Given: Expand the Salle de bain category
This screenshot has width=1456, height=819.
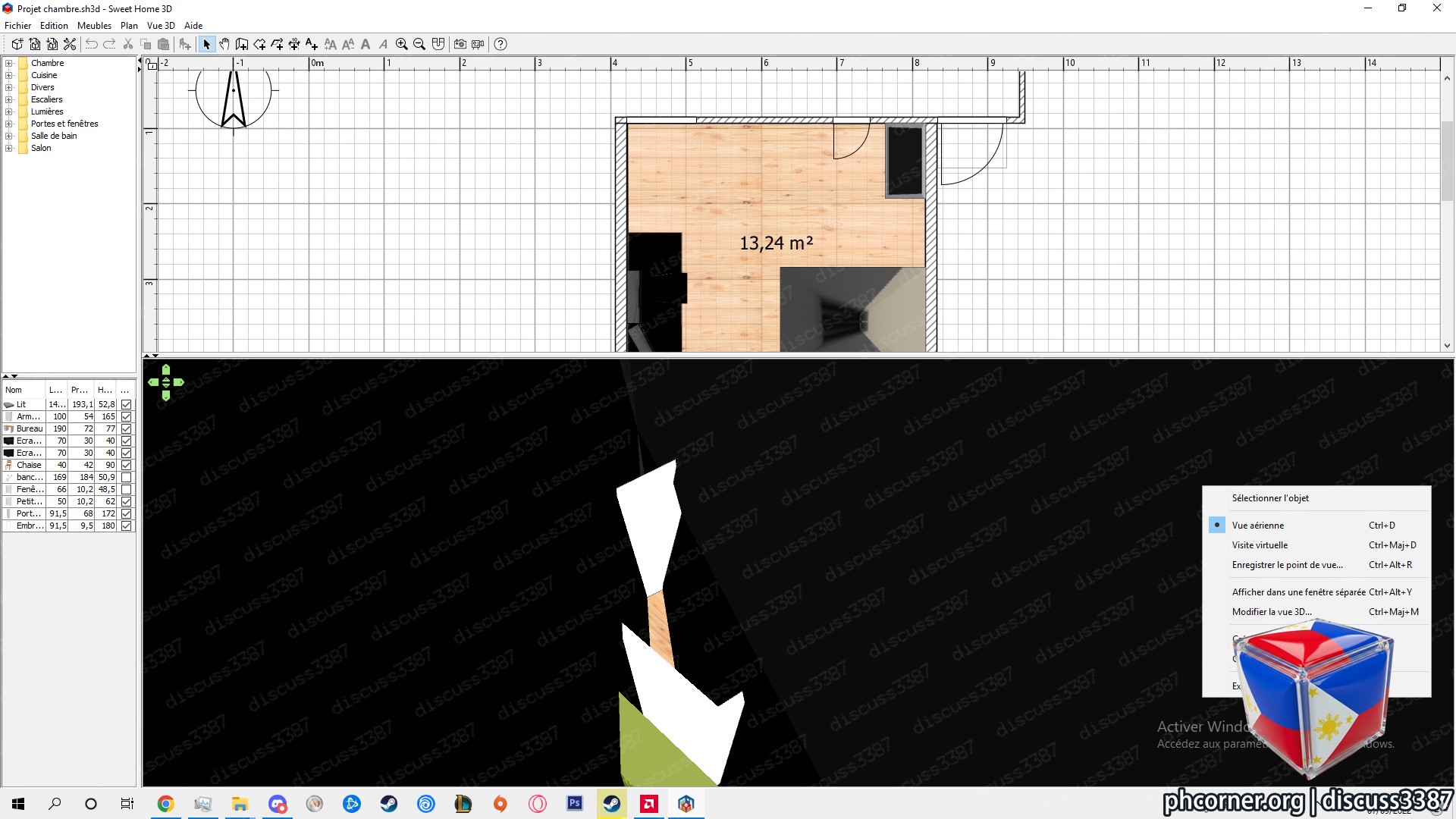Looking at the screenshot, I should 9,136.
